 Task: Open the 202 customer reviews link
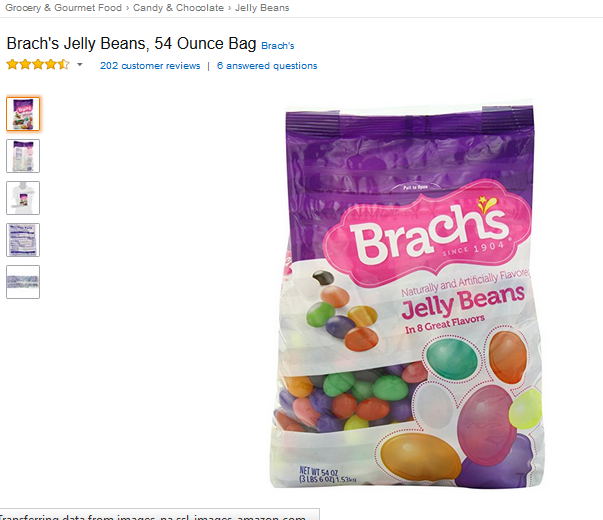tap(150, 66)
